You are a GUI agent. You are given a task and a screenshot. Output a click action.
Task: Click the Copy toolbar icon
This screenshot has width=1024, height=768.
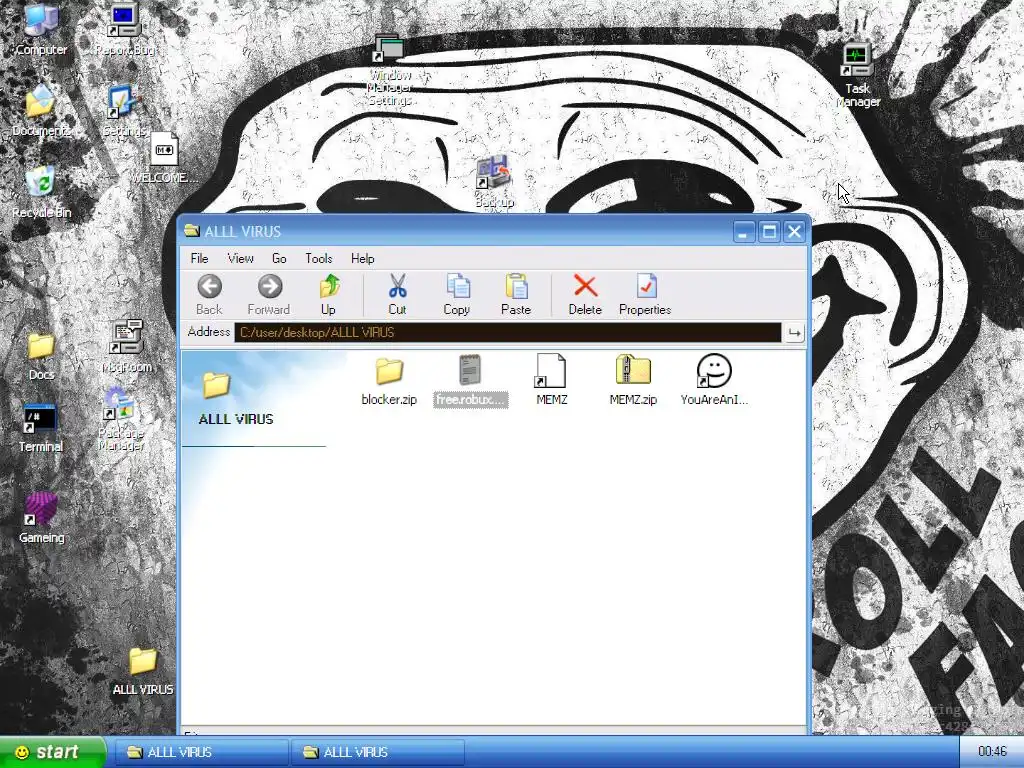click(458, 286)
